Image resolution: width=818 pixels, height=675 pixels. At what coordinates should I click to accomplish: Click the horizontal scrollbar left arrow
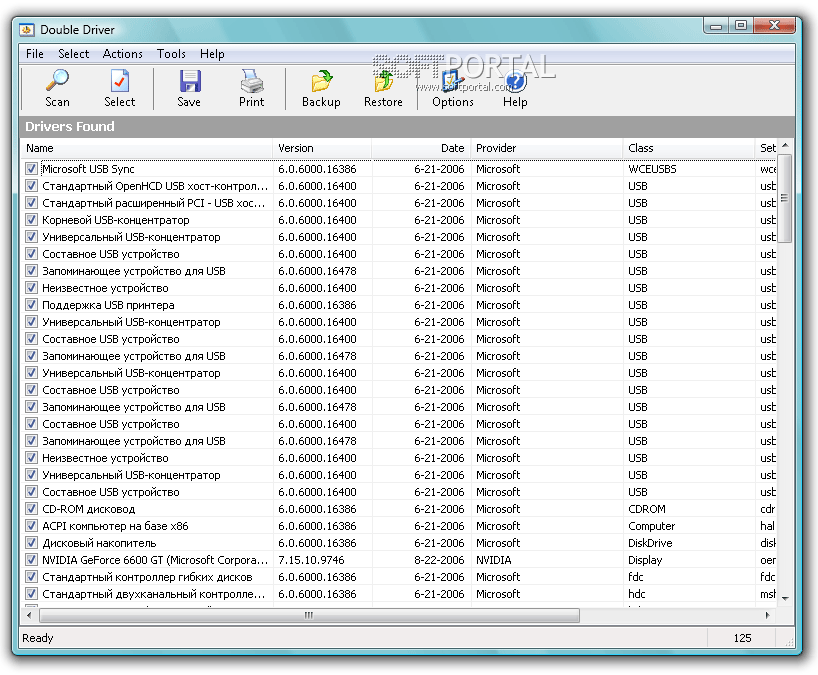coord(29,615)
